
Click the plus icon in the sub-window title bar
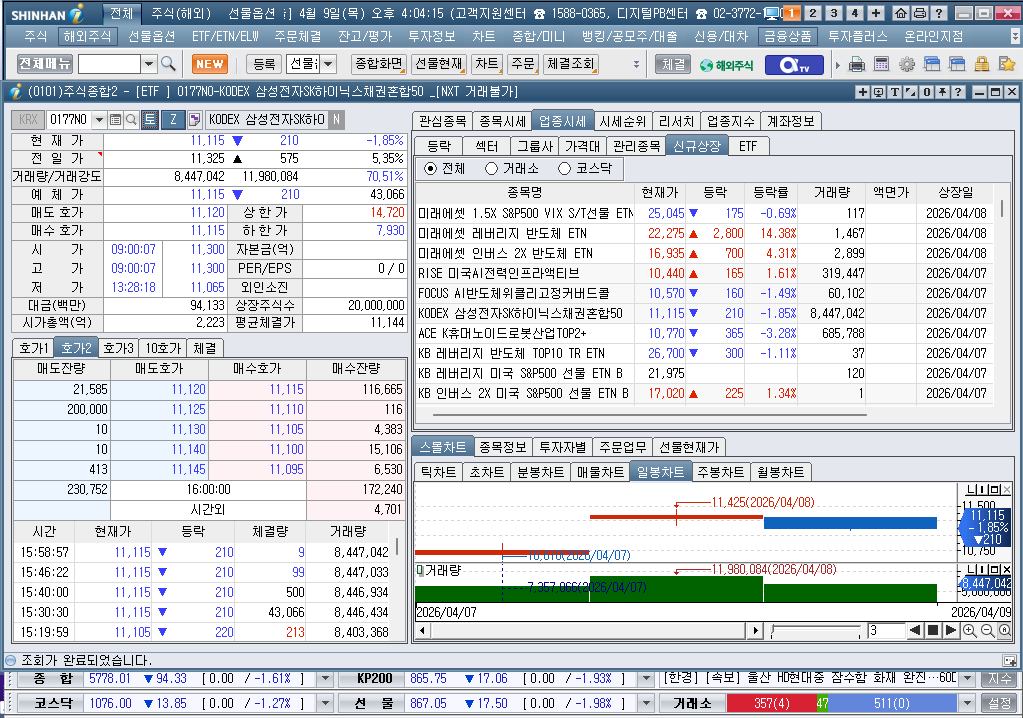click(863, 92)
